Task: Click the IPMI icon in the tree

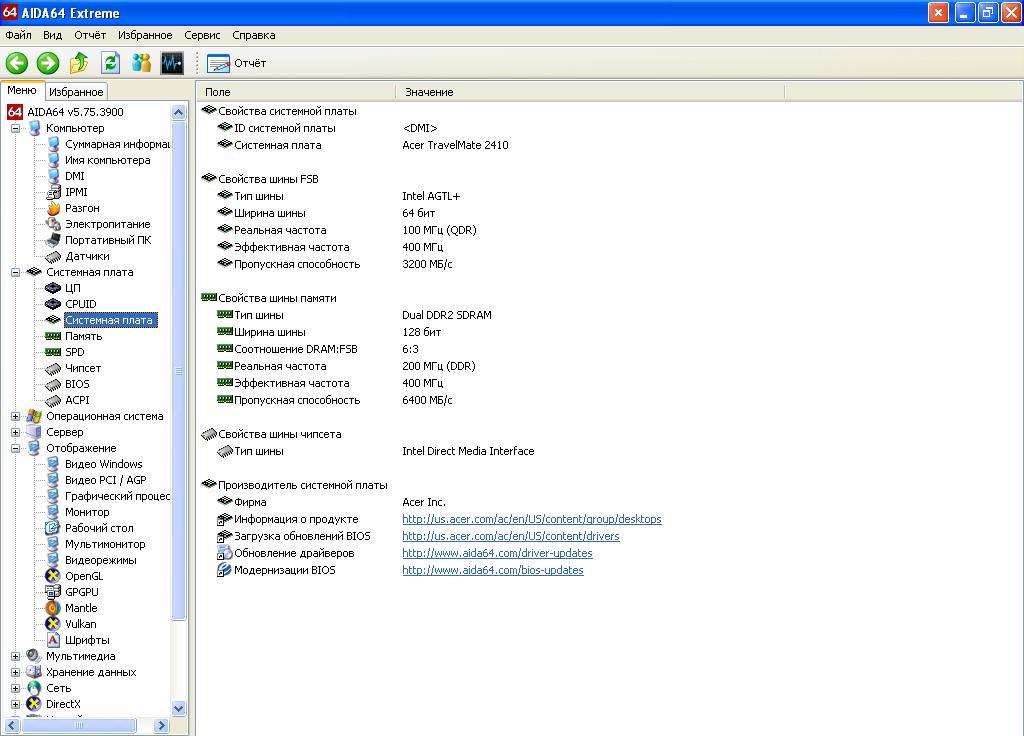Action: point(53,192)
